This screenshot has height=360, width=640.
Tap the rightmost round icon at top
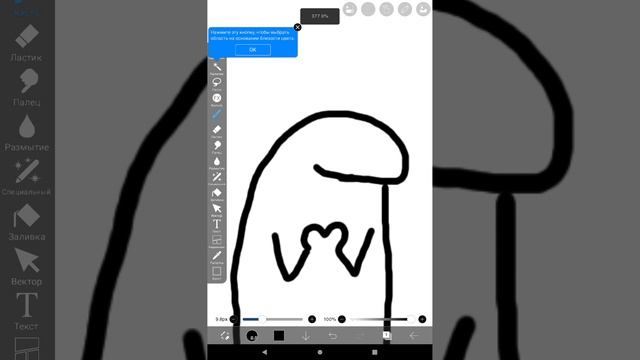click(423, 9)
